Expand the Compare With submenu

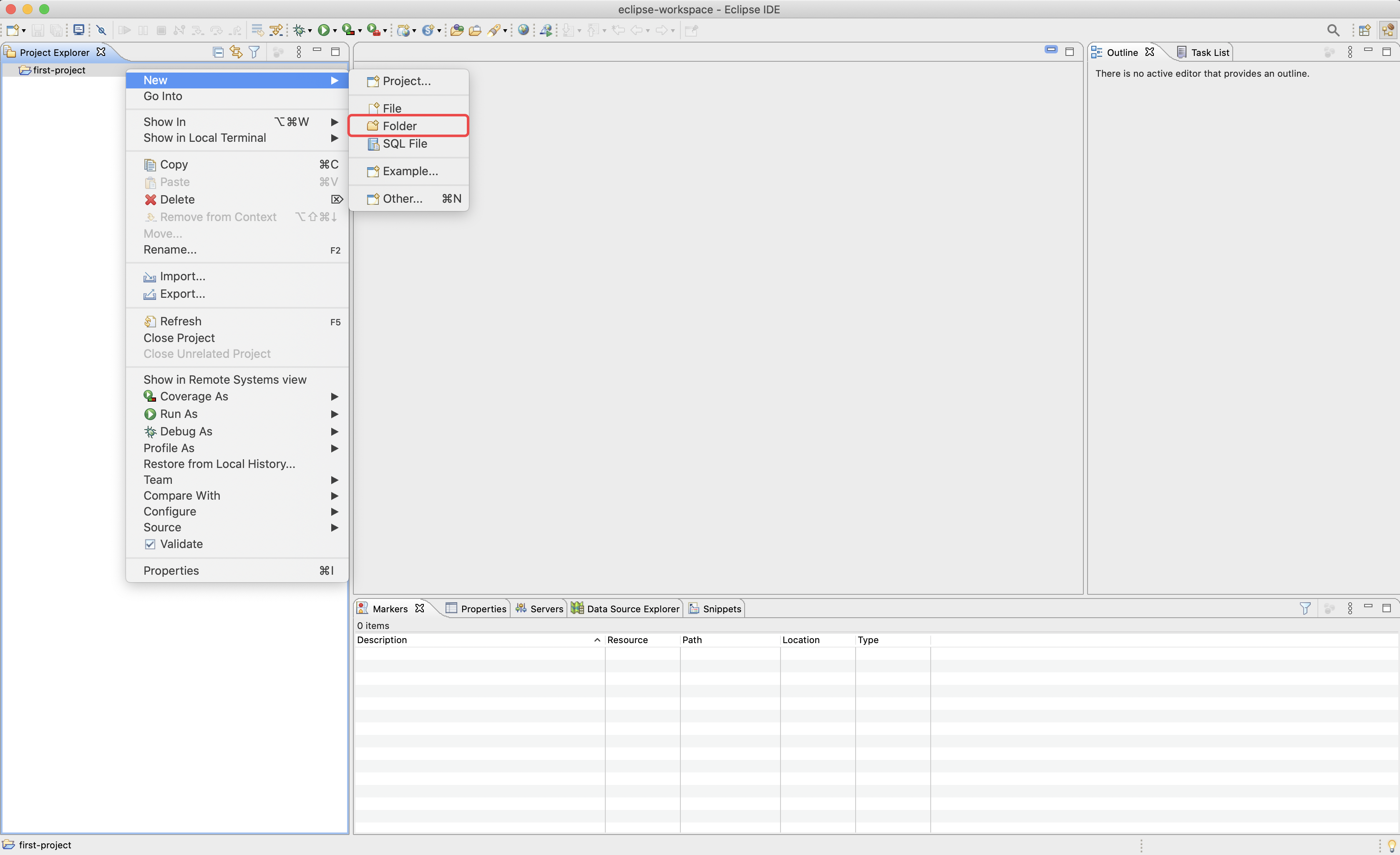[x=237, y=495]
